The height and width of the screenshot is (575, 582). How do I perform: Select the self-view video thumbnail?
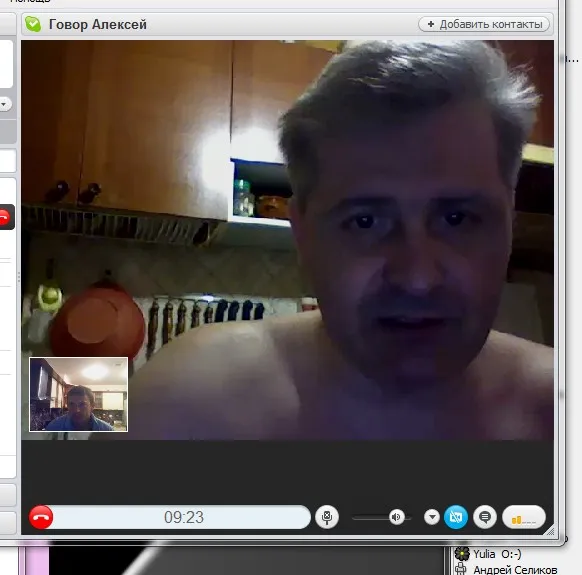pos(78,394)
